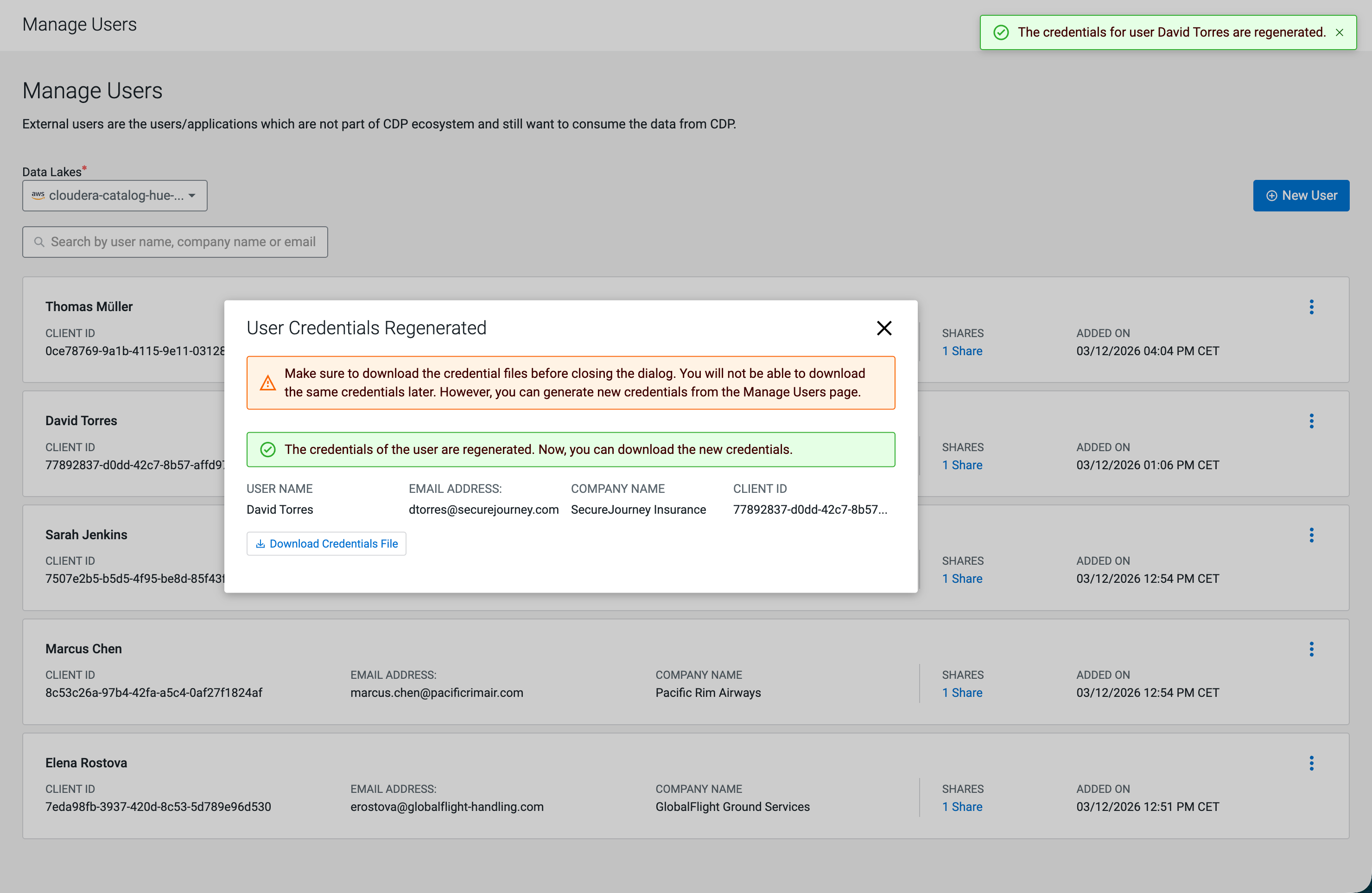Screen dimensions: 1372x893
Task: Dismiss the credentials regenerated toast notification
Action: point(1339,33)
